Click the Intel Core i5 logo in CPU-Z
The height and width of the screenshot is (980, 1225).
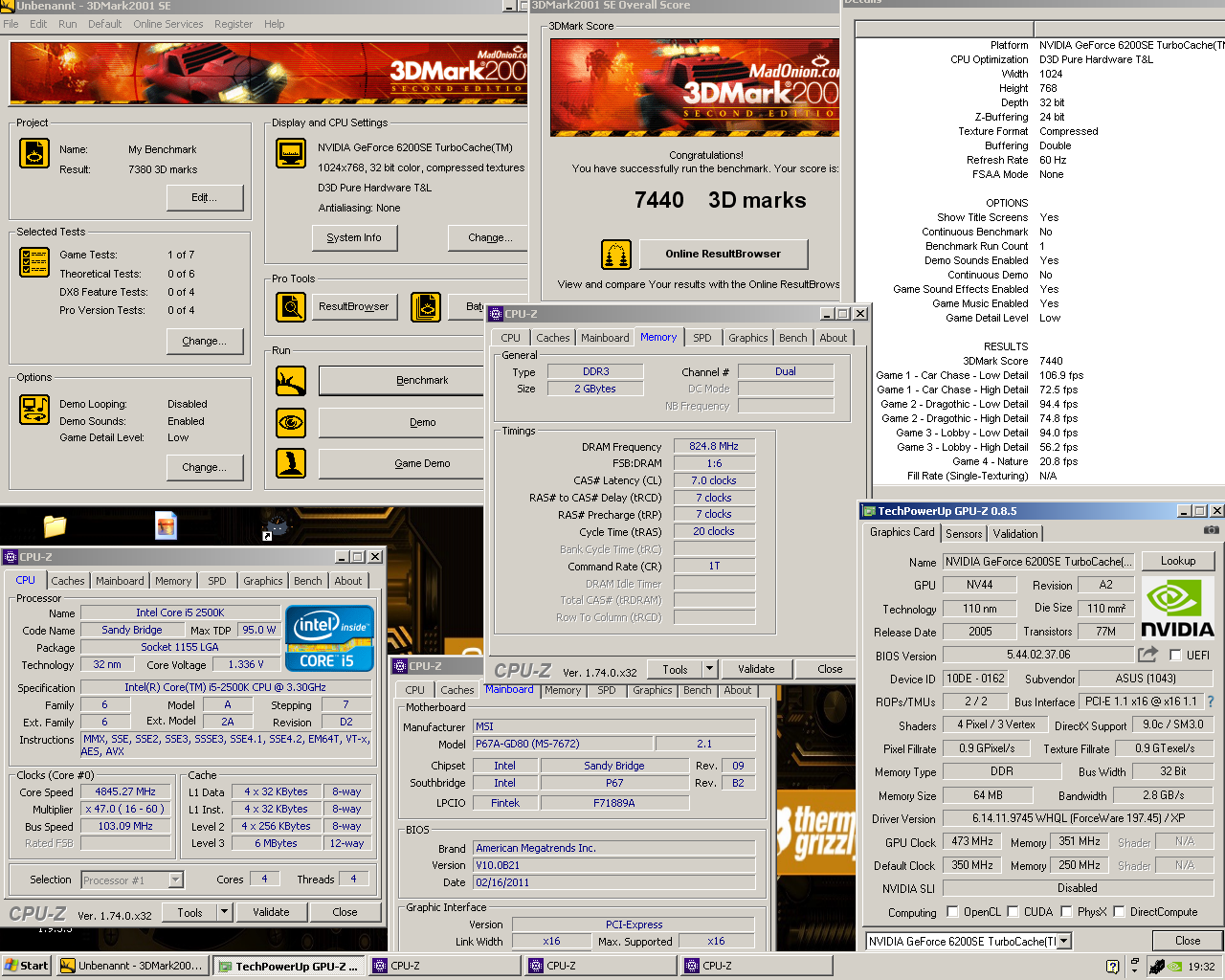[329, 638]
